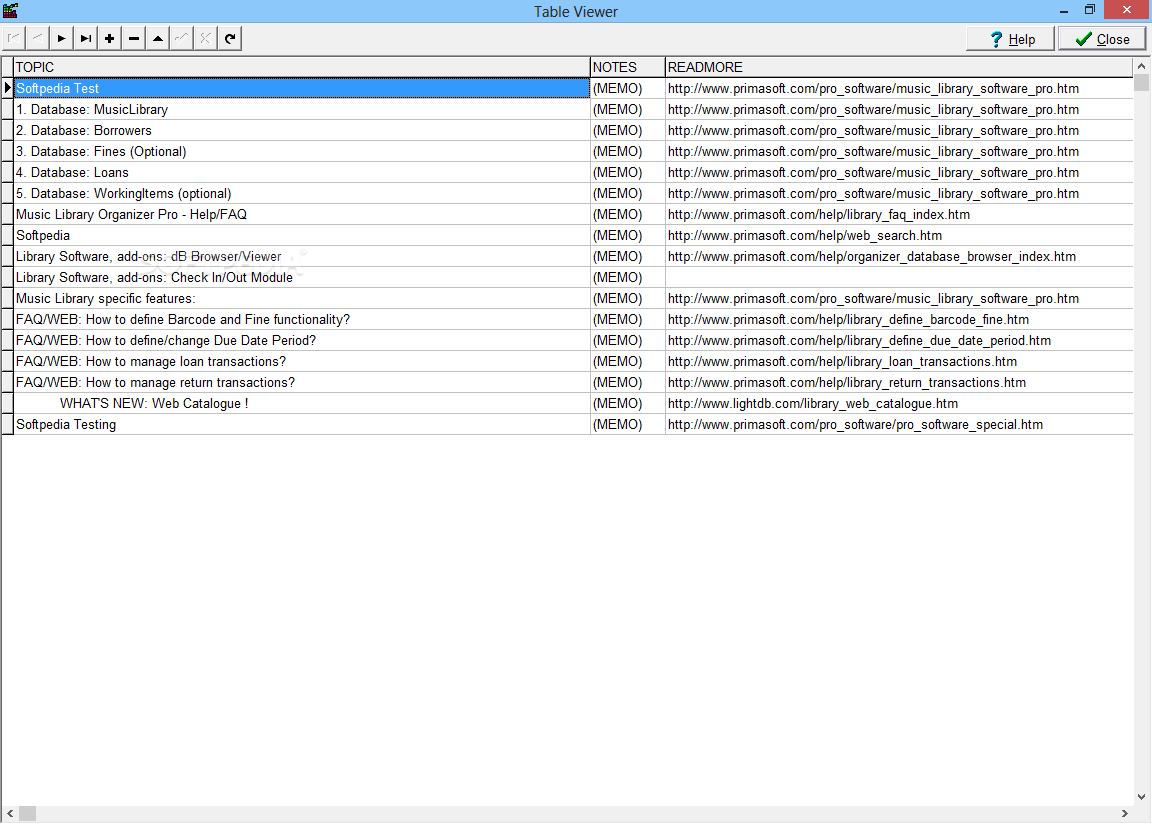Click library_define_due_date_period.htm URL cell
Viewport: 1152px width, 824px height.
pos(899,341)
